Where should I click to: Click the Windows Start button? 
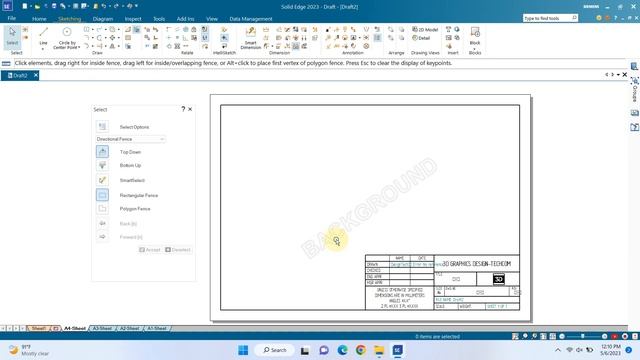coord(243,350)
